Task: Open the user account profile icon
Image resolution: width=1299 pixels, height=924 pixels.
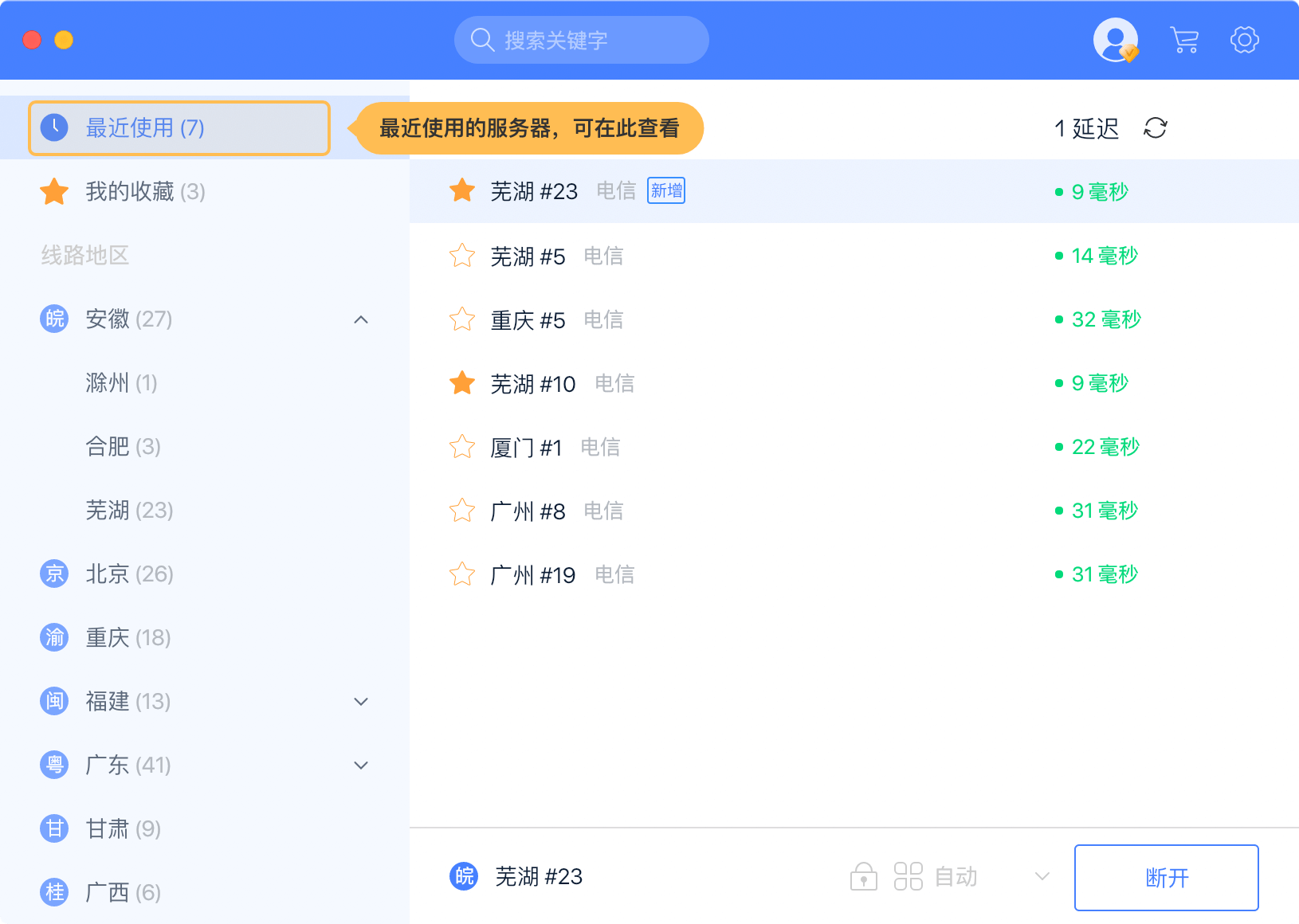Action: click(x=1115, y=40)
